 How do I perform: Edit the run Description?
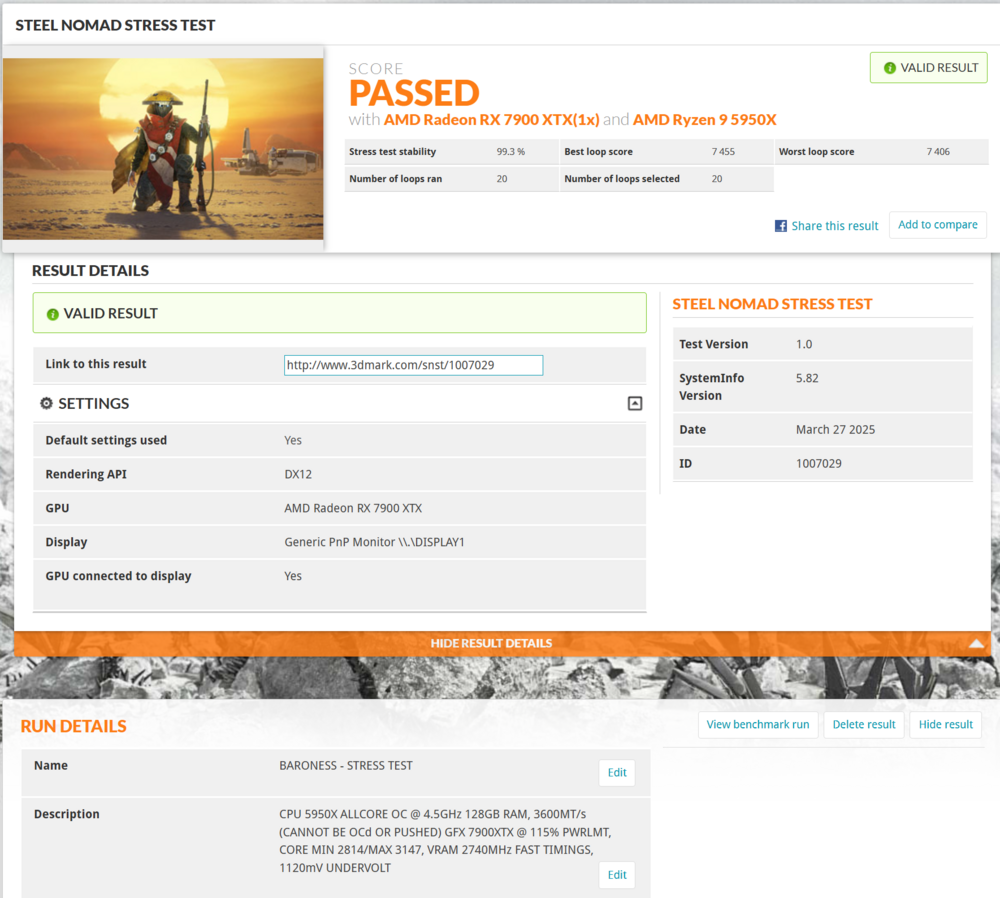[x=617, y=875]
